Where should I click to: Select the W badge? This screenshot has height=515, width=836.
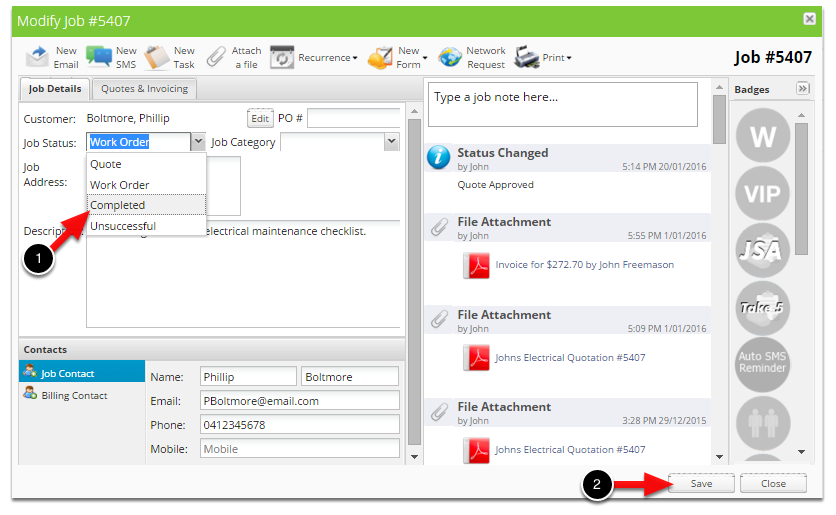pyautogui.click(x=762, y=135)
